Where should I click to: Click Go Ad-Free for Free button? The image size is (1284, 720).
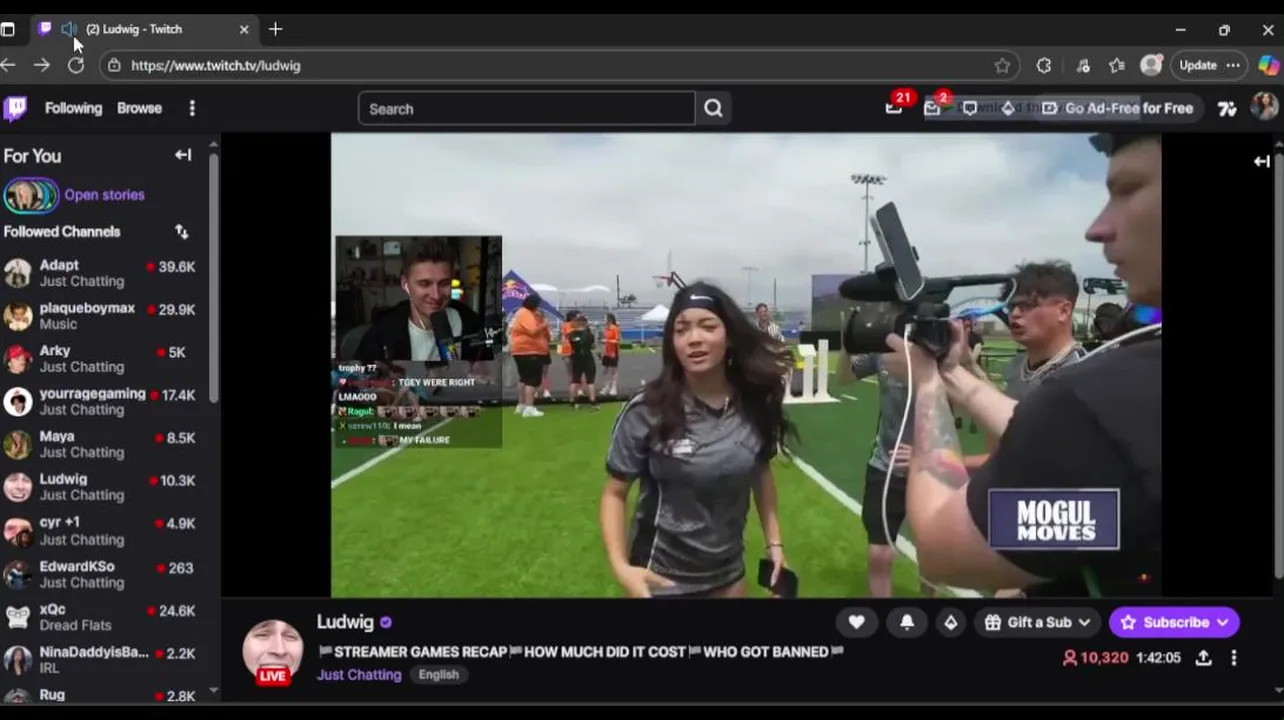coord(1117,108)
